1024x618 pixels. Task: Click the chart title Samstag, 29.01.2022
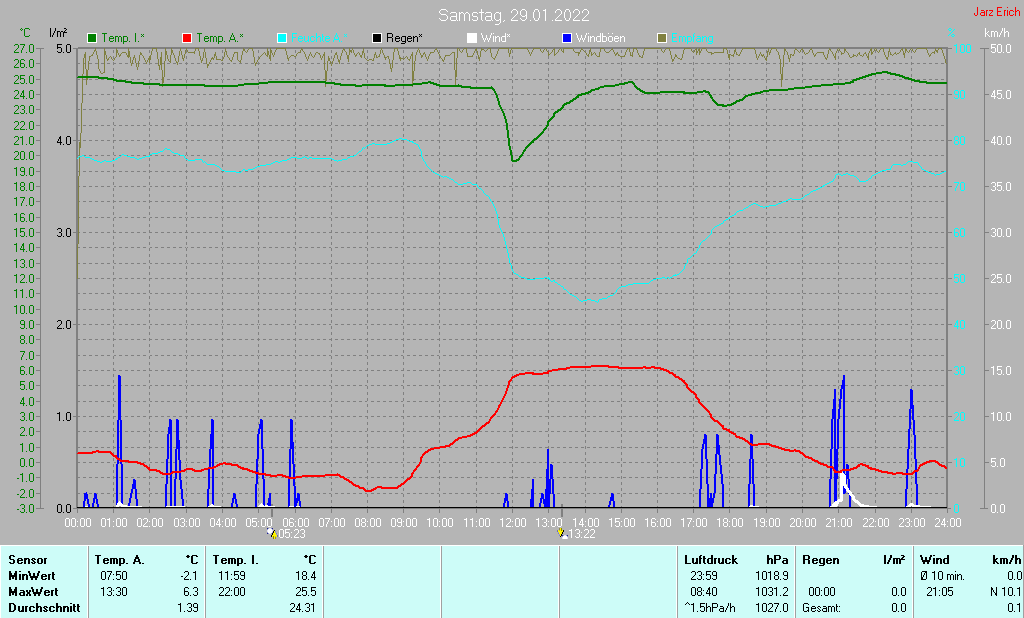513,15
